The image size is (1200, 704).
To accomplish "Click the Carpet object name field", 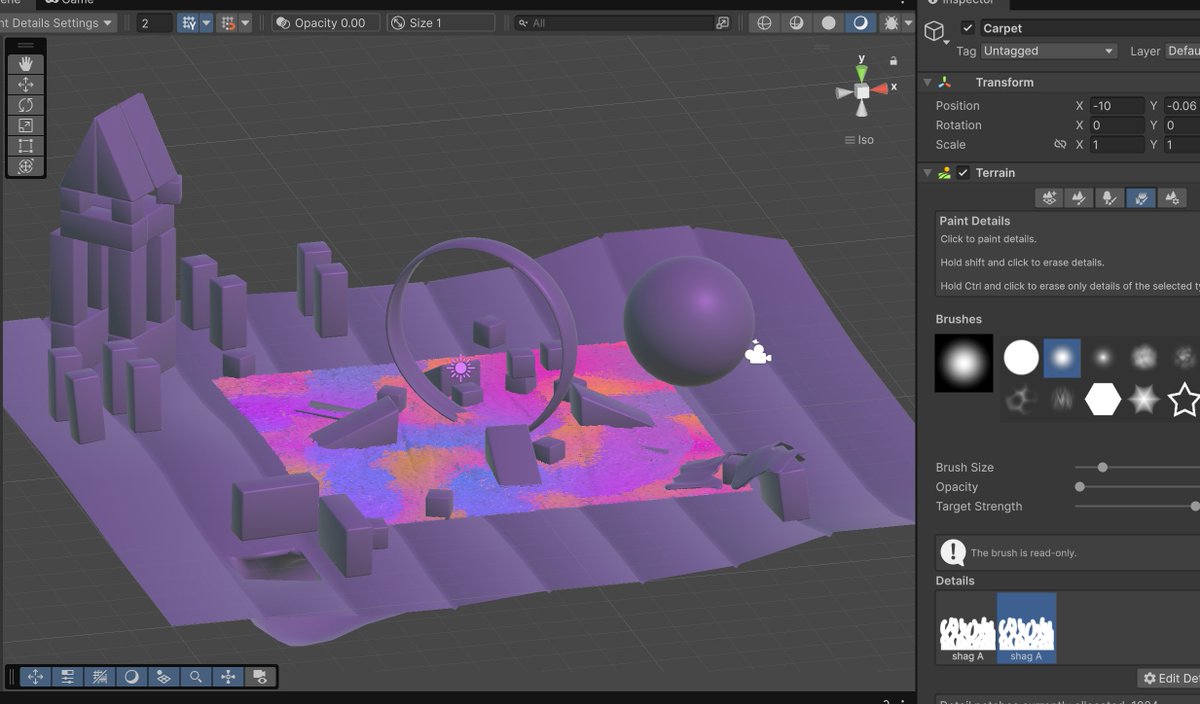I will pyautogui.click(x=1089, y=28).
